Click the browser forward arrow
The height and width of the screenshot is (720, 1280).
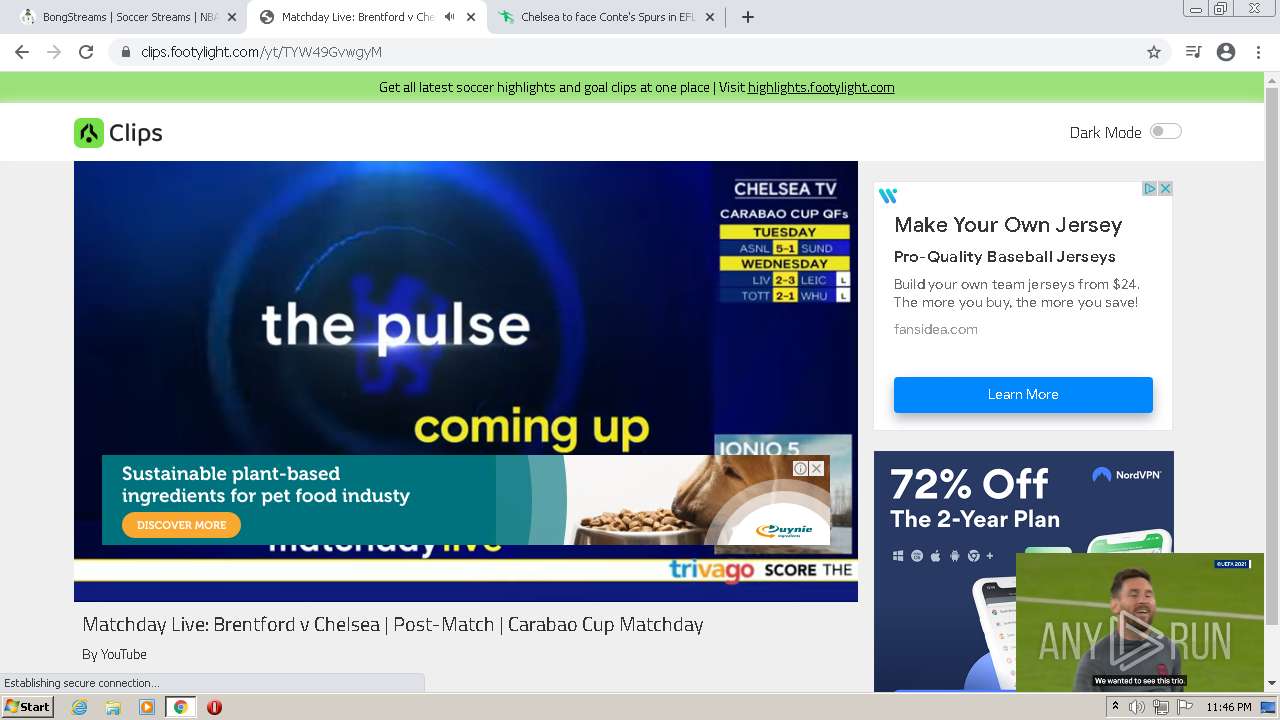coord(54,52)
